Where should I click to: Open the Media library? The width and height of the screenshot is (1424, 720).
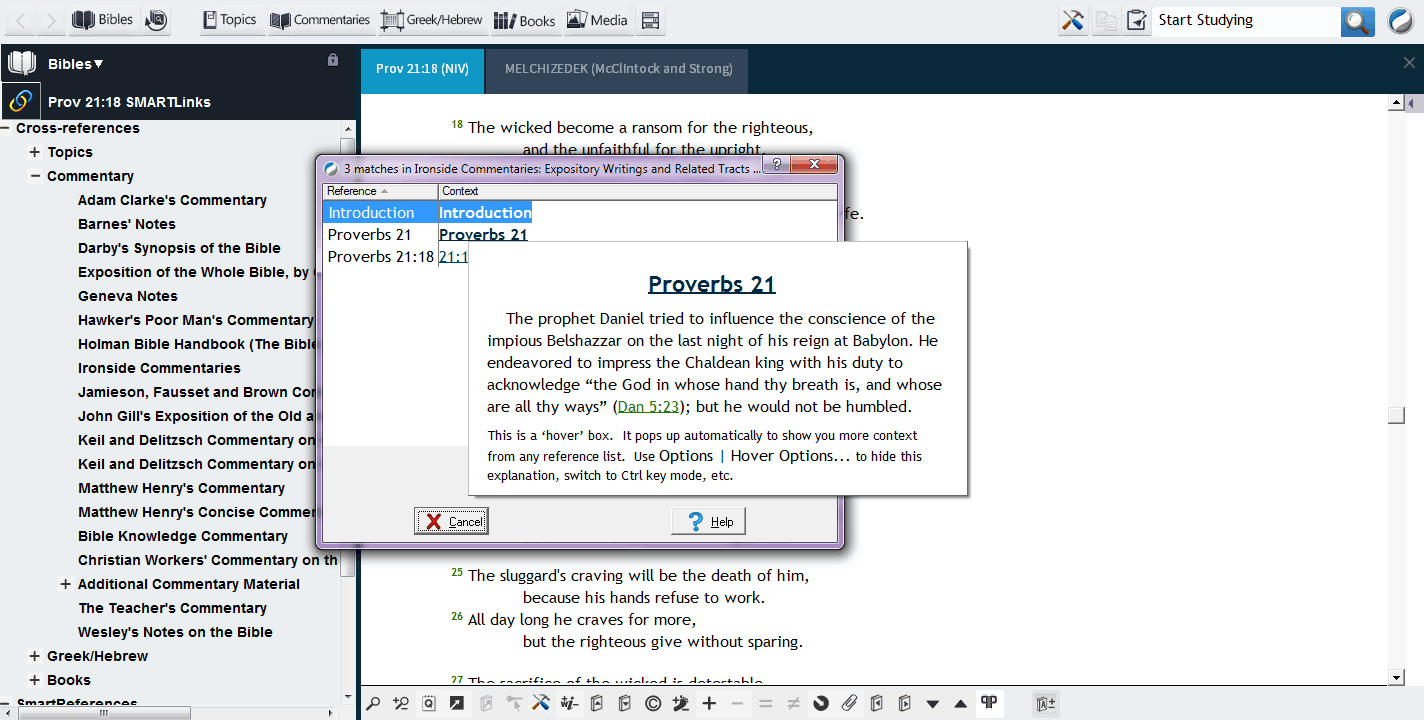coord(597,20)
